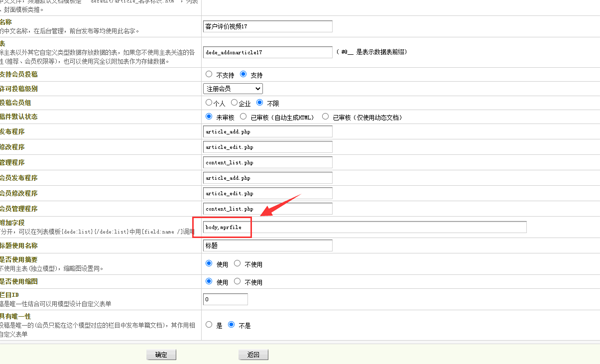This screenshot has height=364, width=600.
Task: Click the 会员发布程序 article_add.php field
Action: (x=267, y=178)
